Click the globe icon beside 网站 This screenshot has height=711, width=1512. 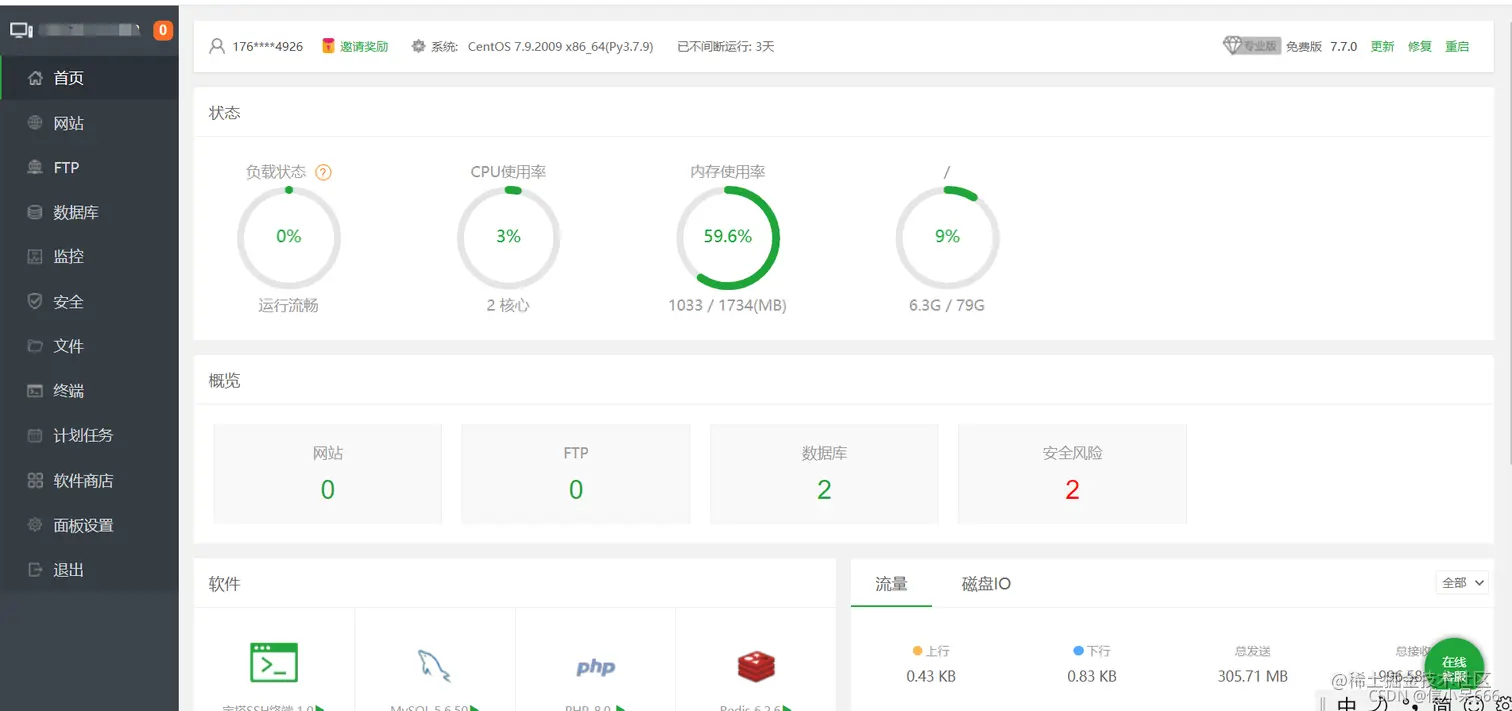pos(35,123)
